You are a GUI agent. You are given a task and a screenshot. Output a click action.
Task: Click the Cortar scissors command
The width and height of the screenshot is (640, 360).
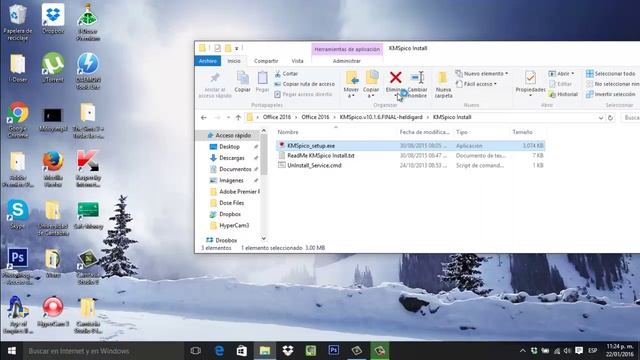click(x=286, y=74)
